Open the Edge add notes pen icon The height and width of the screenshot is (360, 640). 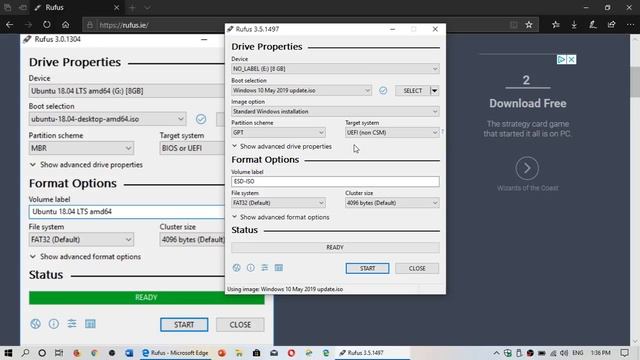coord(593,25)
